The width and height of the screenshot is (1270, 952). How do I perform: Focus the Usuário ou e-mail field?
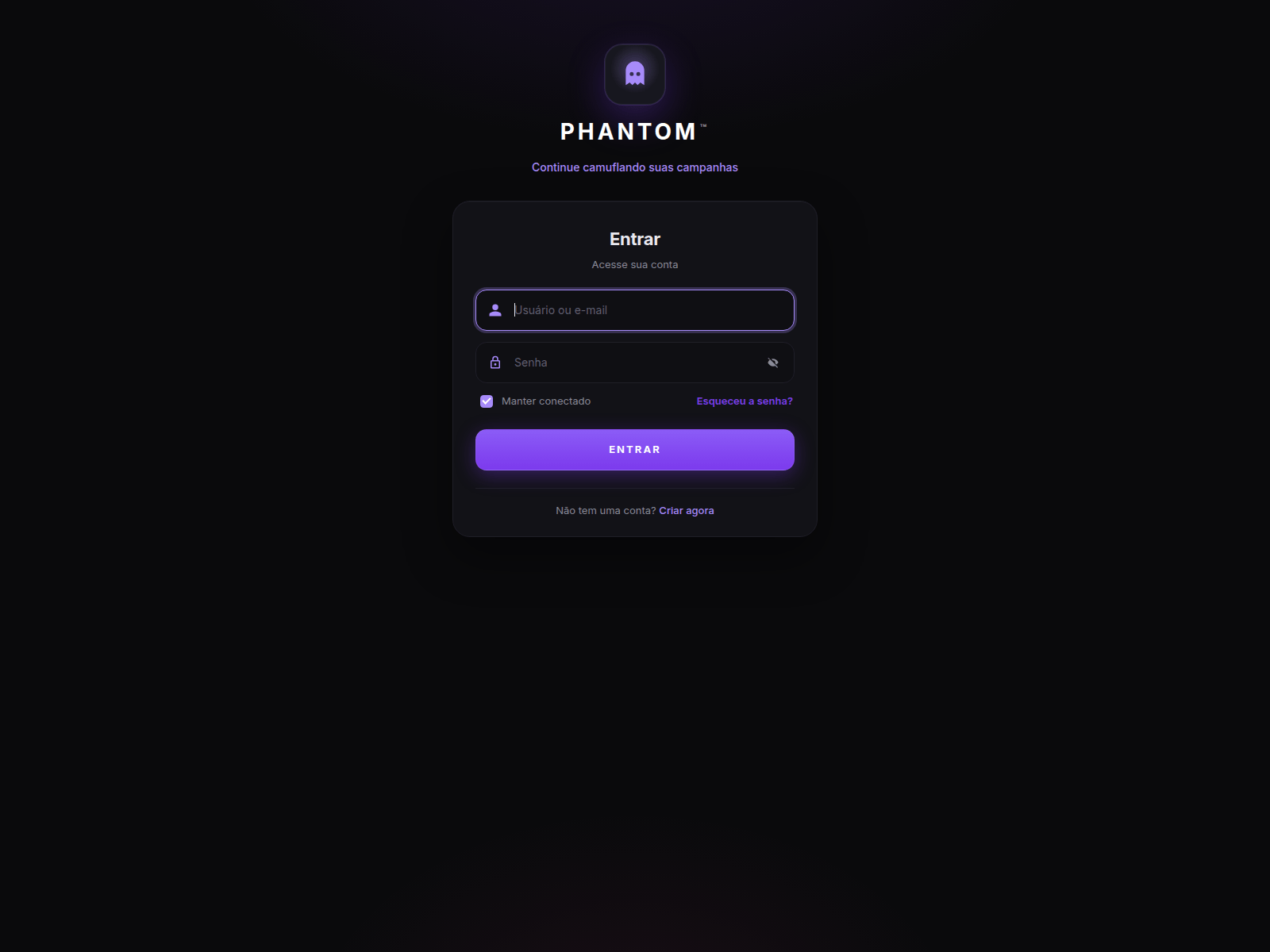click(x=635, y=310)
